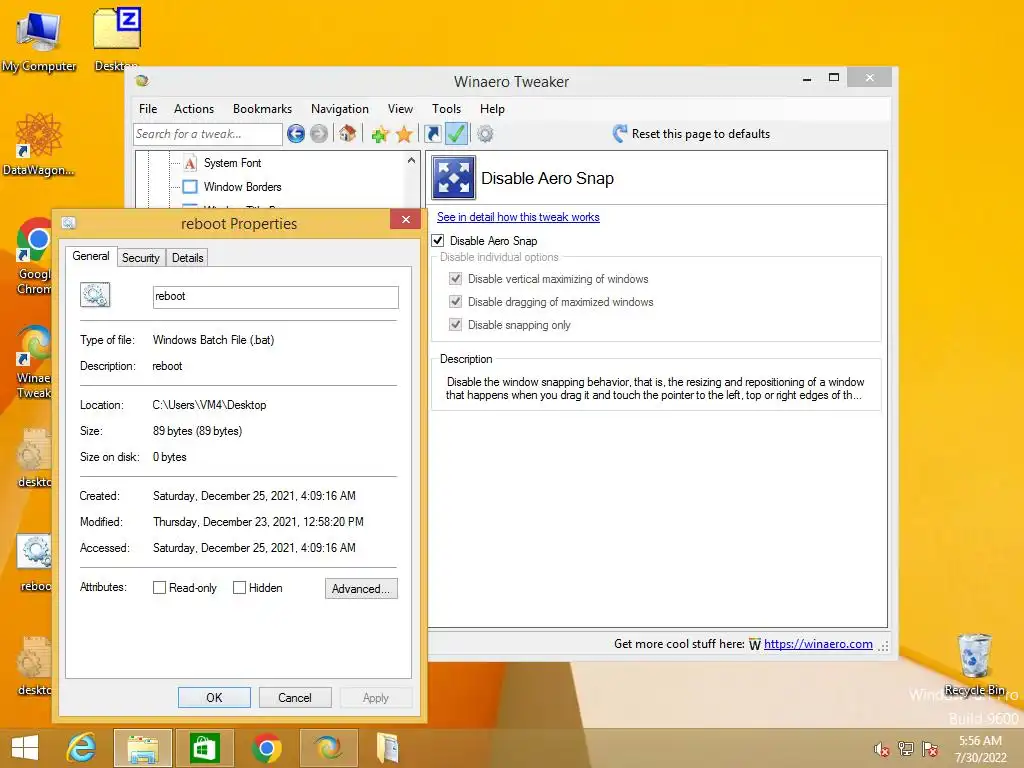Open settings via the gear toolbar icon
The width and height of the screenshot is (1024, 768).
[x=485, y=134]
